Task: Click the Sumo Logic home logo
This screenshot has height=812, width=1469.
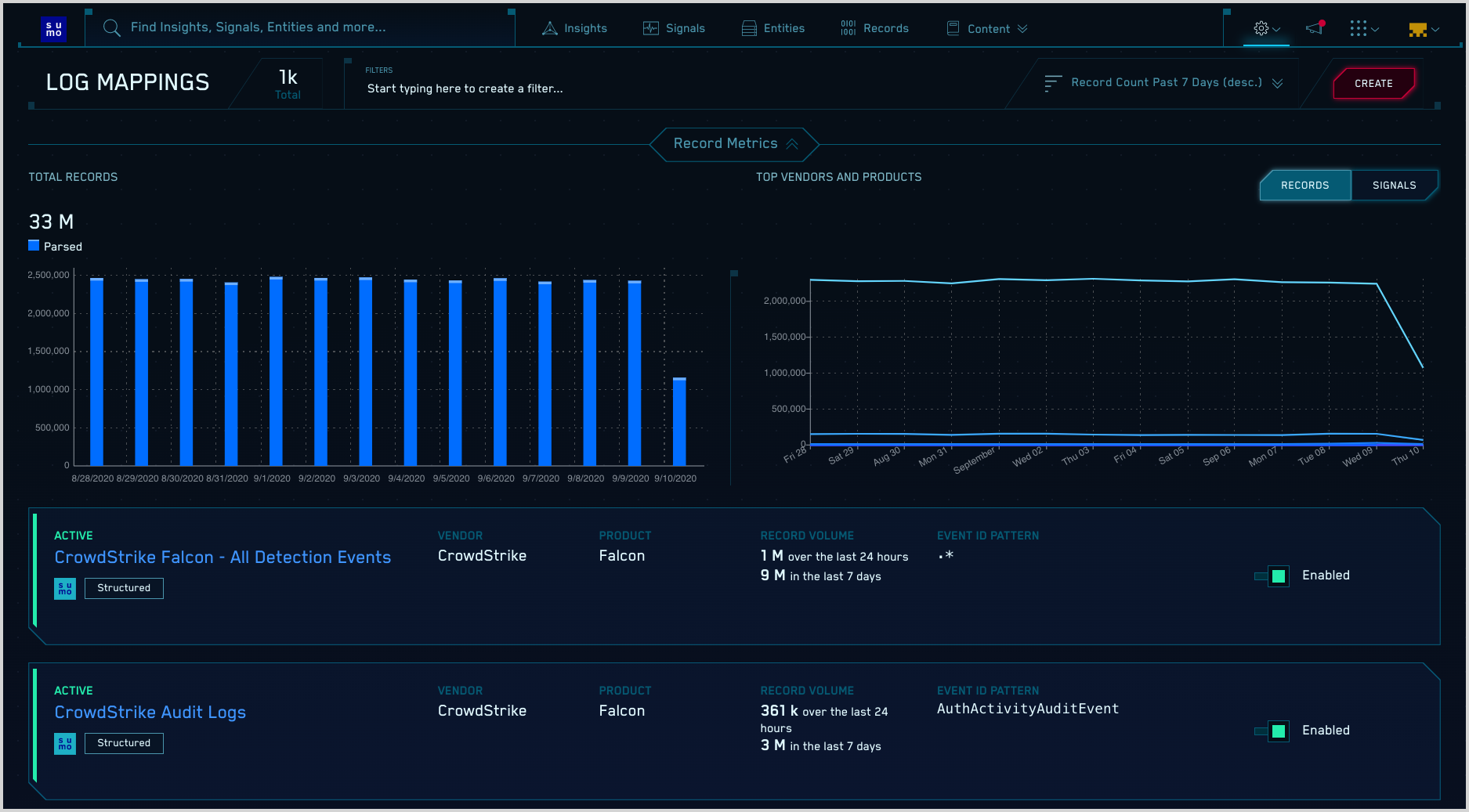Action: (53, 29)
